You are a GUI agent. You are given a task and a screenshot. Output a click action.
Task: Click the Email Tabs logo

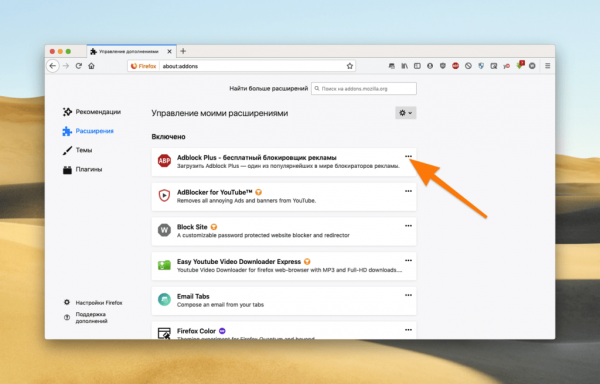[x=164, y=299]
